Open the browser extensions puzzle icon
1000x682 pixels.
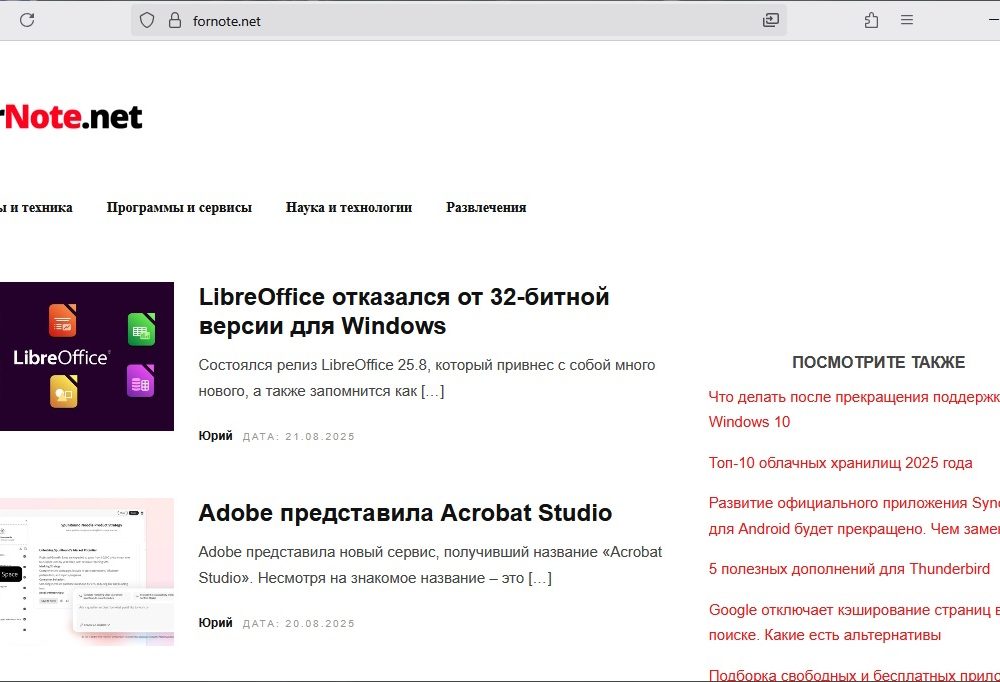(871, 20)
